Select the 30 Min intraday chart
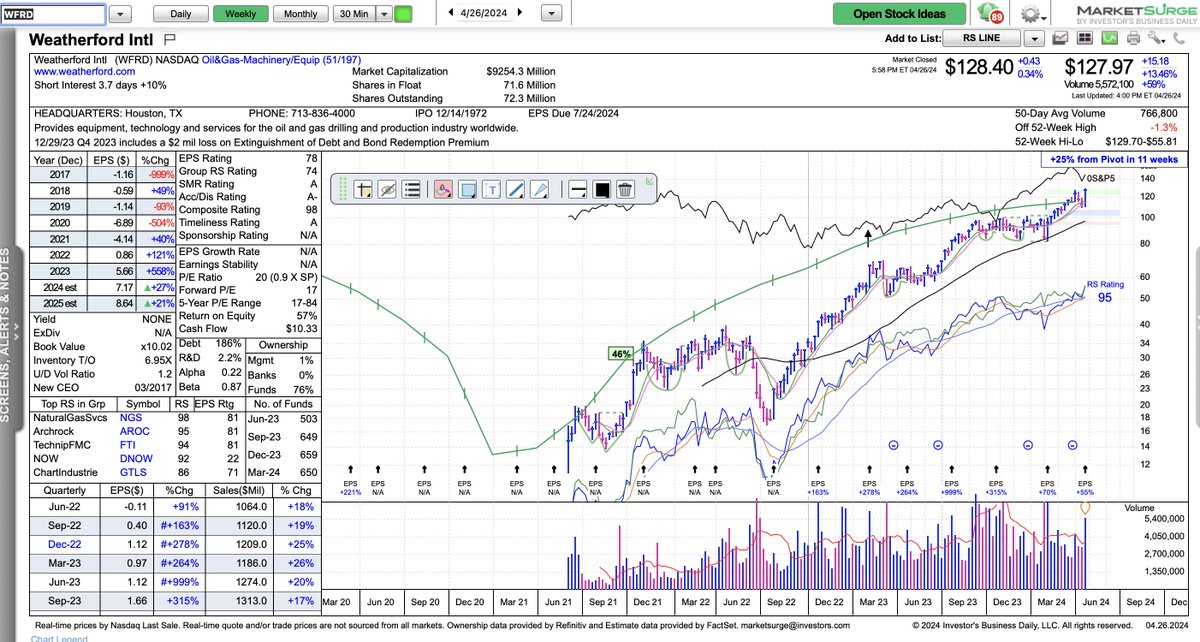Screen dimensions: 1200x642 tap(352, 14)
